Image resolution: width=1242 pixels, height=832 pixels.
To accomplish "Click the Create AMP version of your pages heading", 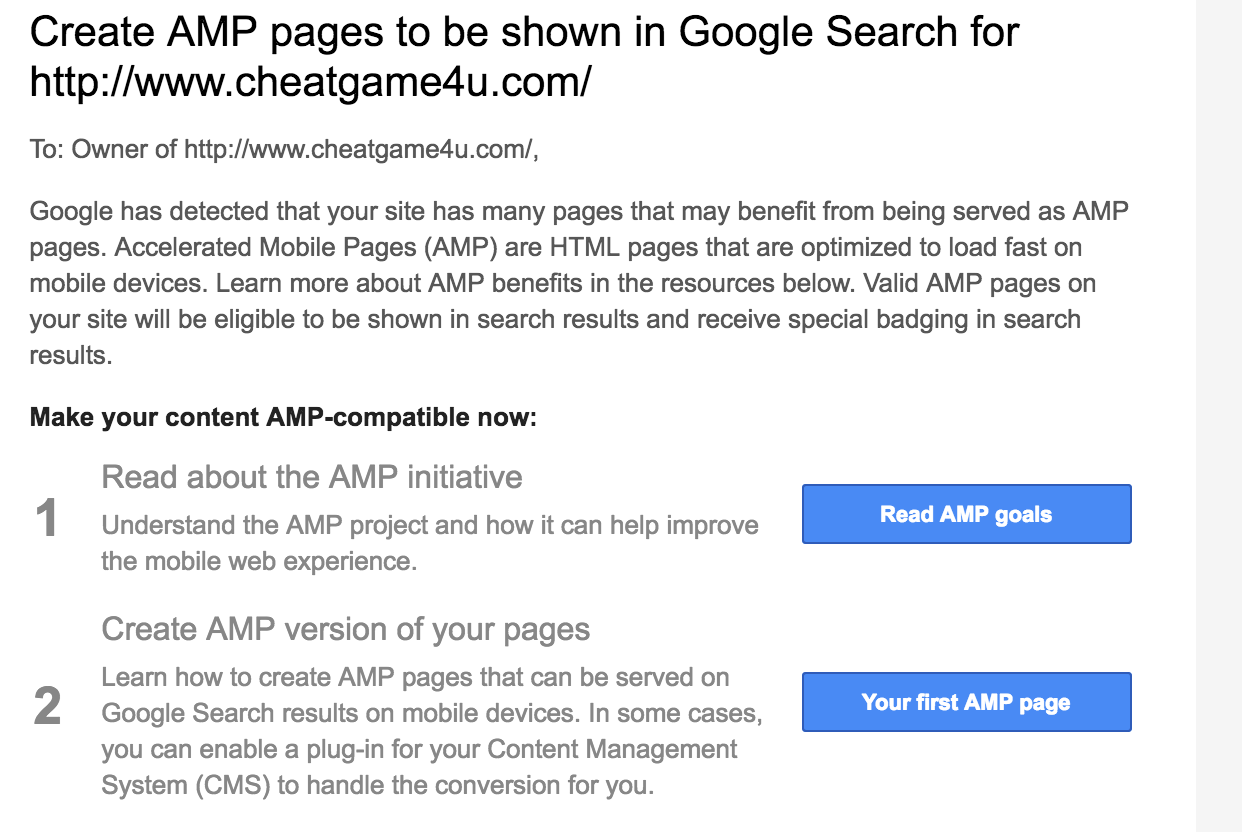I will 346,629.
